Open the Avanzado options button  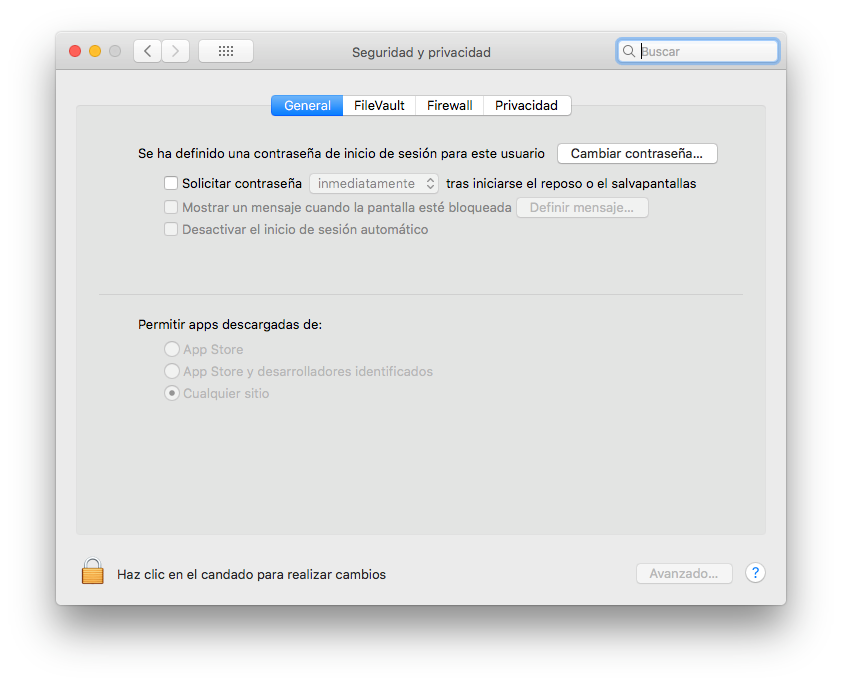click(684, 574)
